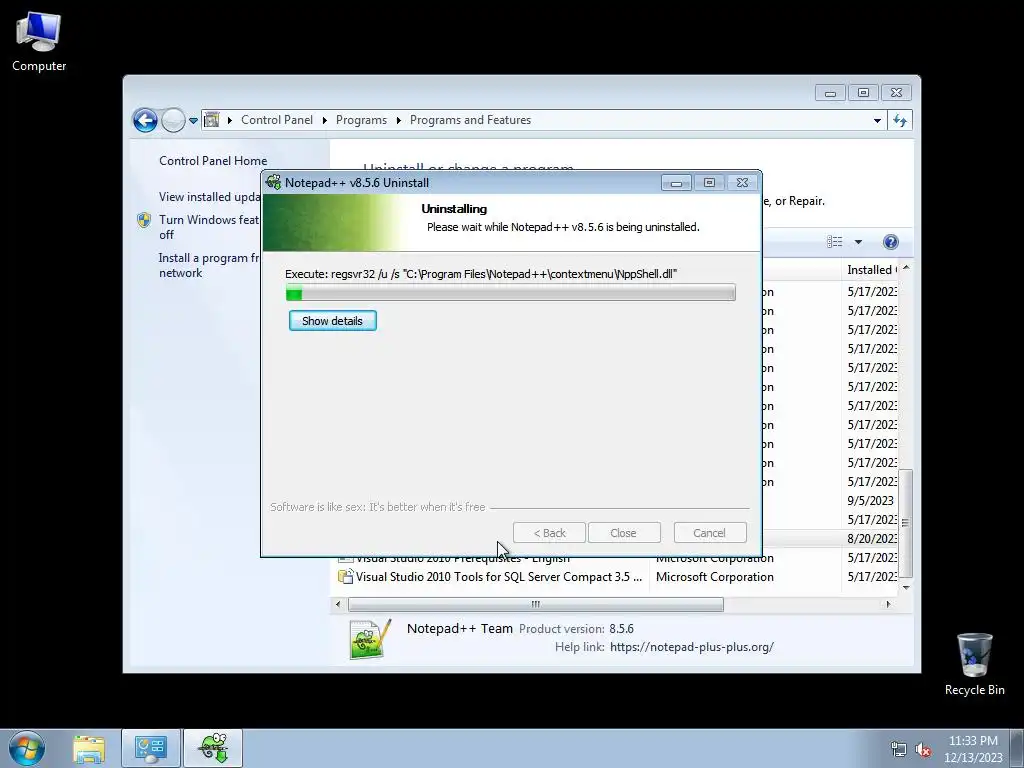Image resolution: width=1024 pixels, height=768 pixels.
Task: Expand the arrow after the Programs breadcrumb
Action: pos(398,120)
